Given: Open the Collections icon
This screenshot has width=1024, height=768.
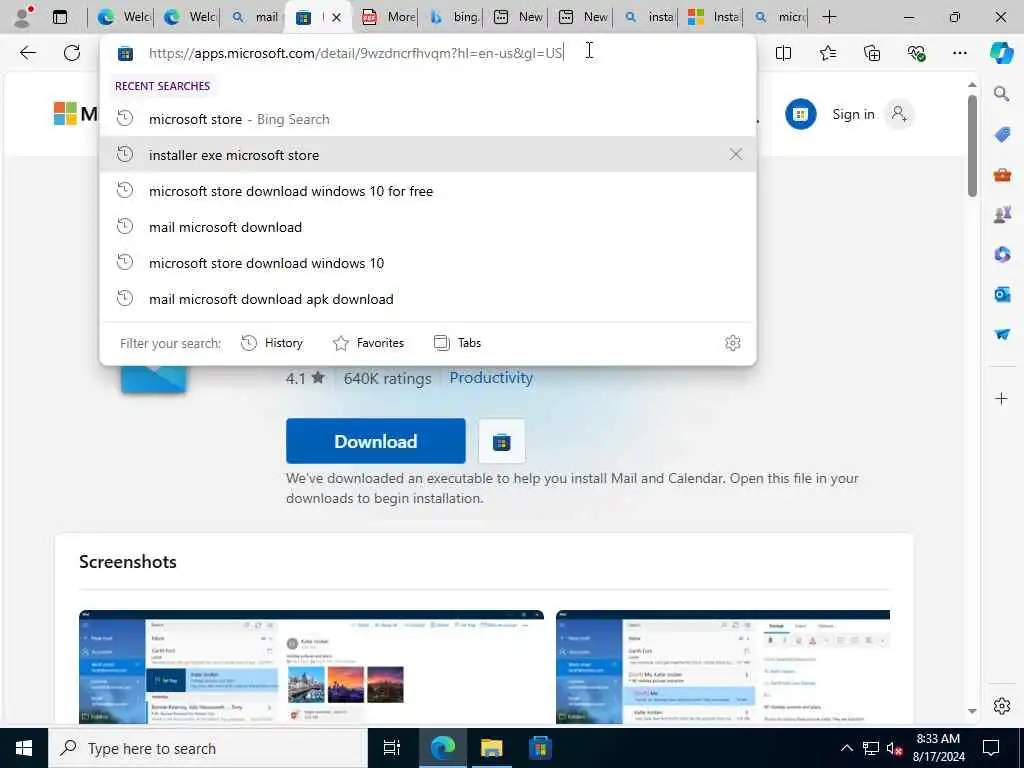Looking at the screenshot, I should click(x=872, y=53).
